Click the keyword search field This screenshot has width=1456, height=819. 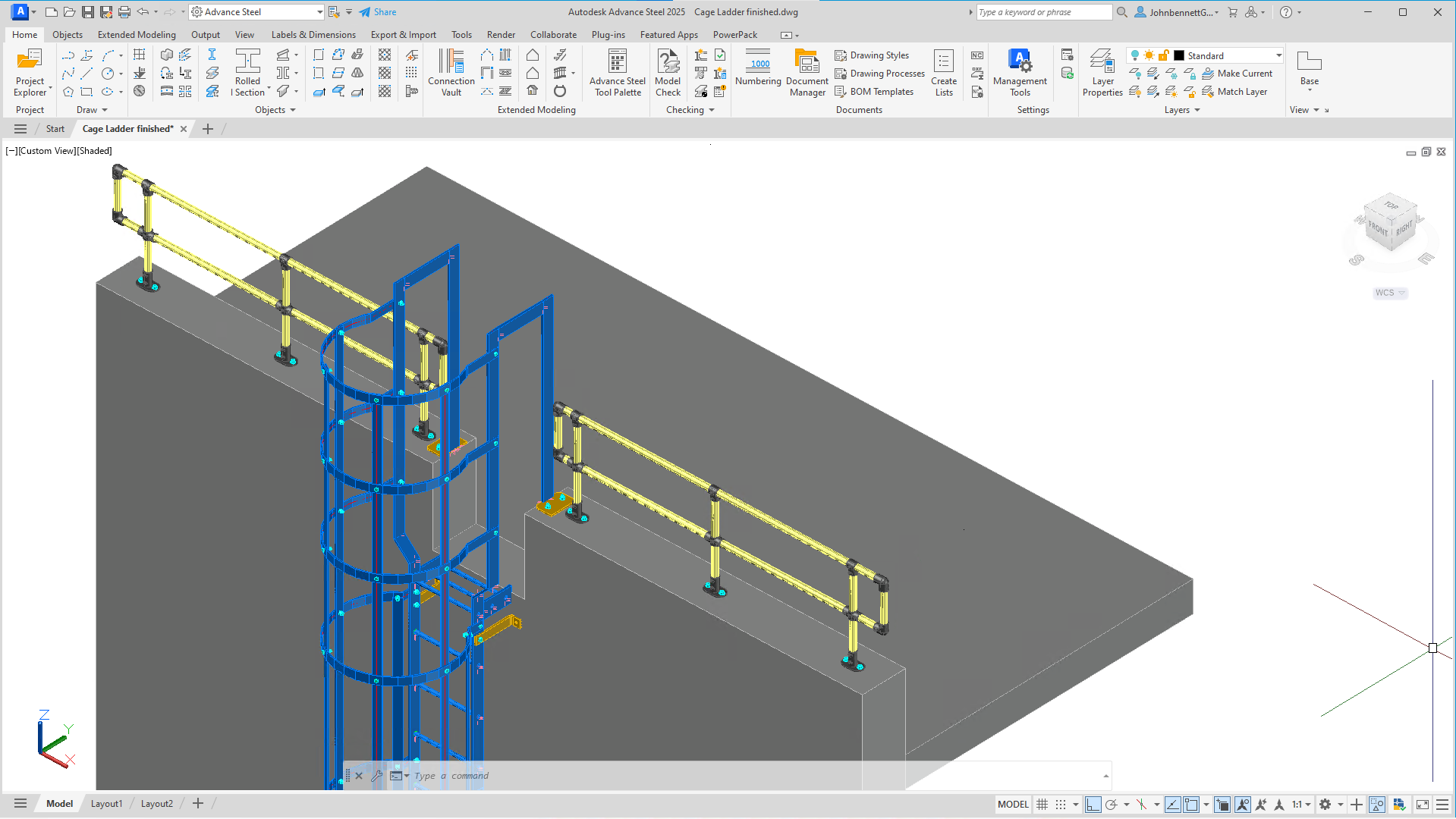1044,12
